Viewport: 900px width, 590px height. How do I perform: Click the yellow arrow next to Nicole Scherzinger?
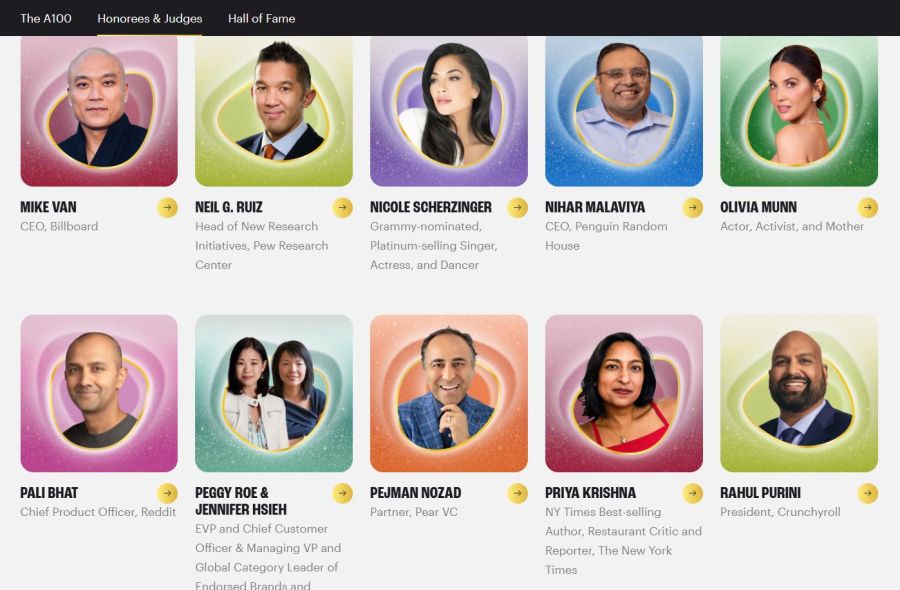tap(518, 208)
